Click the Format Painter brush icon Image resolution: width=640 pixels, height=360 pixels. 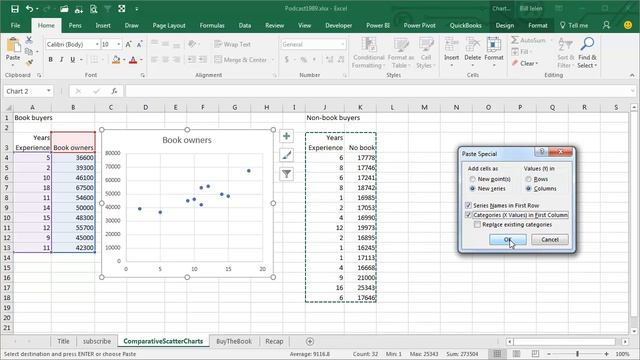[x=29, y=62]
